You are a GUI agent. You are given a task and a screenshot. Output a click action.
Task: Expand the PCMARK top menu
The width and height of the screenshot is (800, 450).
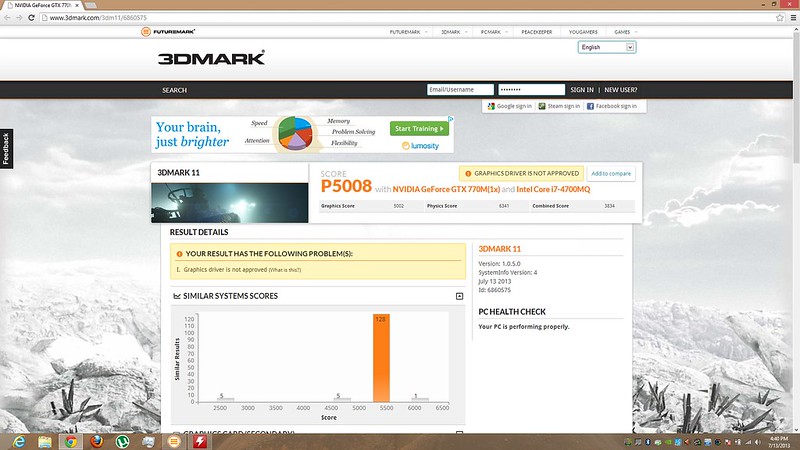(x=494, y=32)
